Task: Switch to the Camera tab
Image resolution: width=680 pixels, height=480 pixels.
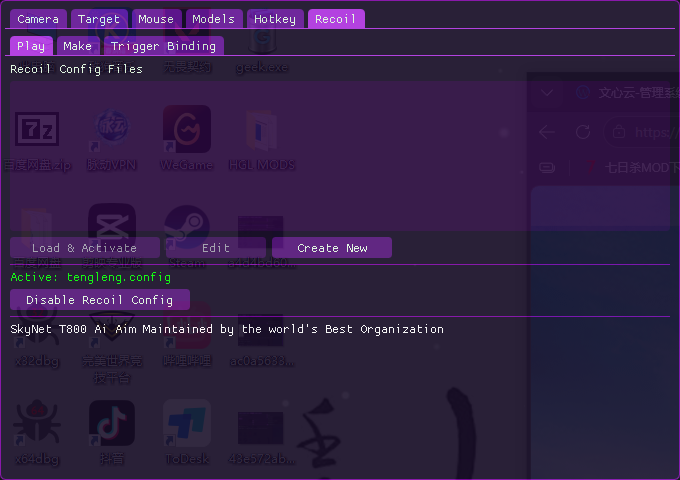Action: click(39, 19)
